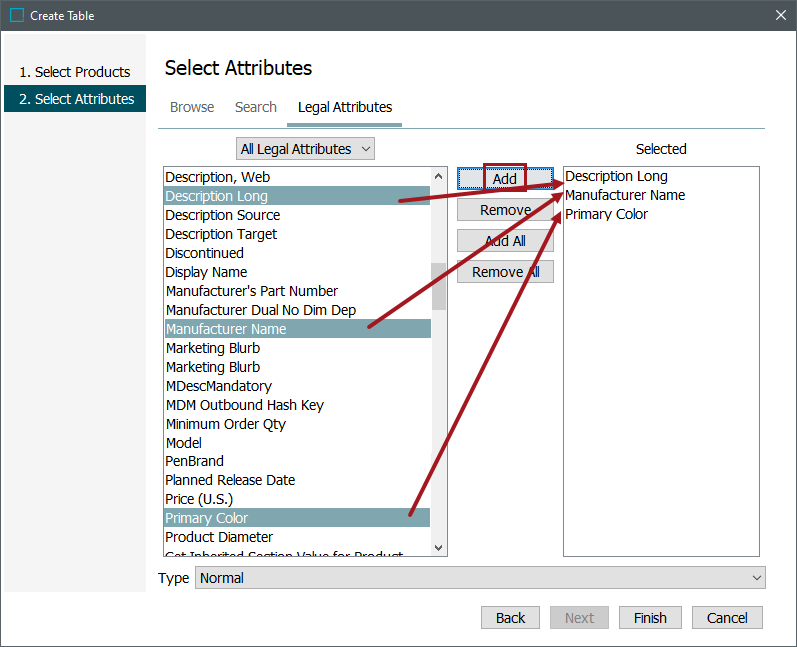
Task: Switch to the Search tab
Action: click(x=256, y=107)
